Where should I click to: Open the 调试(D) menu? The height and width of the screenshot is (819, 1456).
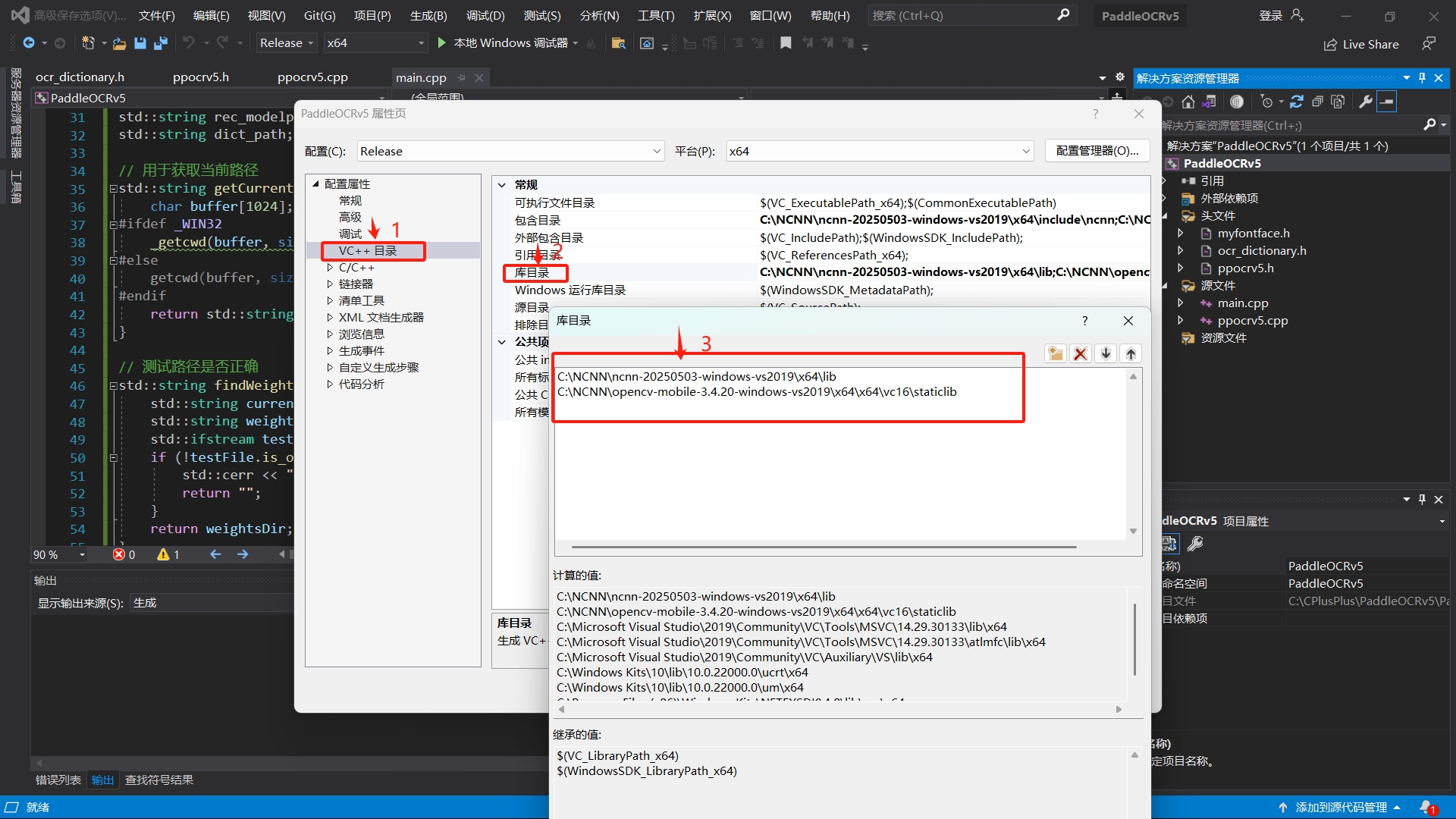coord(485,16)
